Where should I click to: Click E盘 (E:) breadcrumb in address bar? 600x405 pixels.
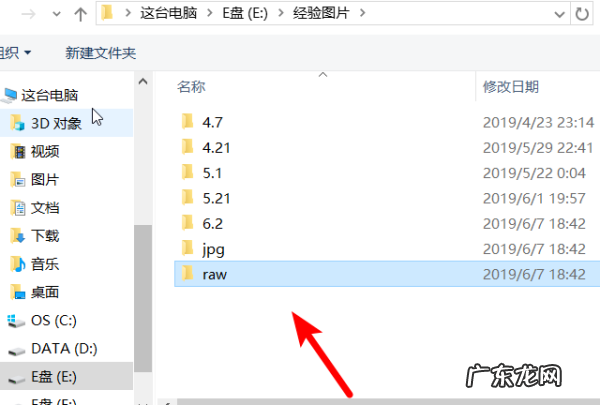pyautogui.click(x=245, y=13)
